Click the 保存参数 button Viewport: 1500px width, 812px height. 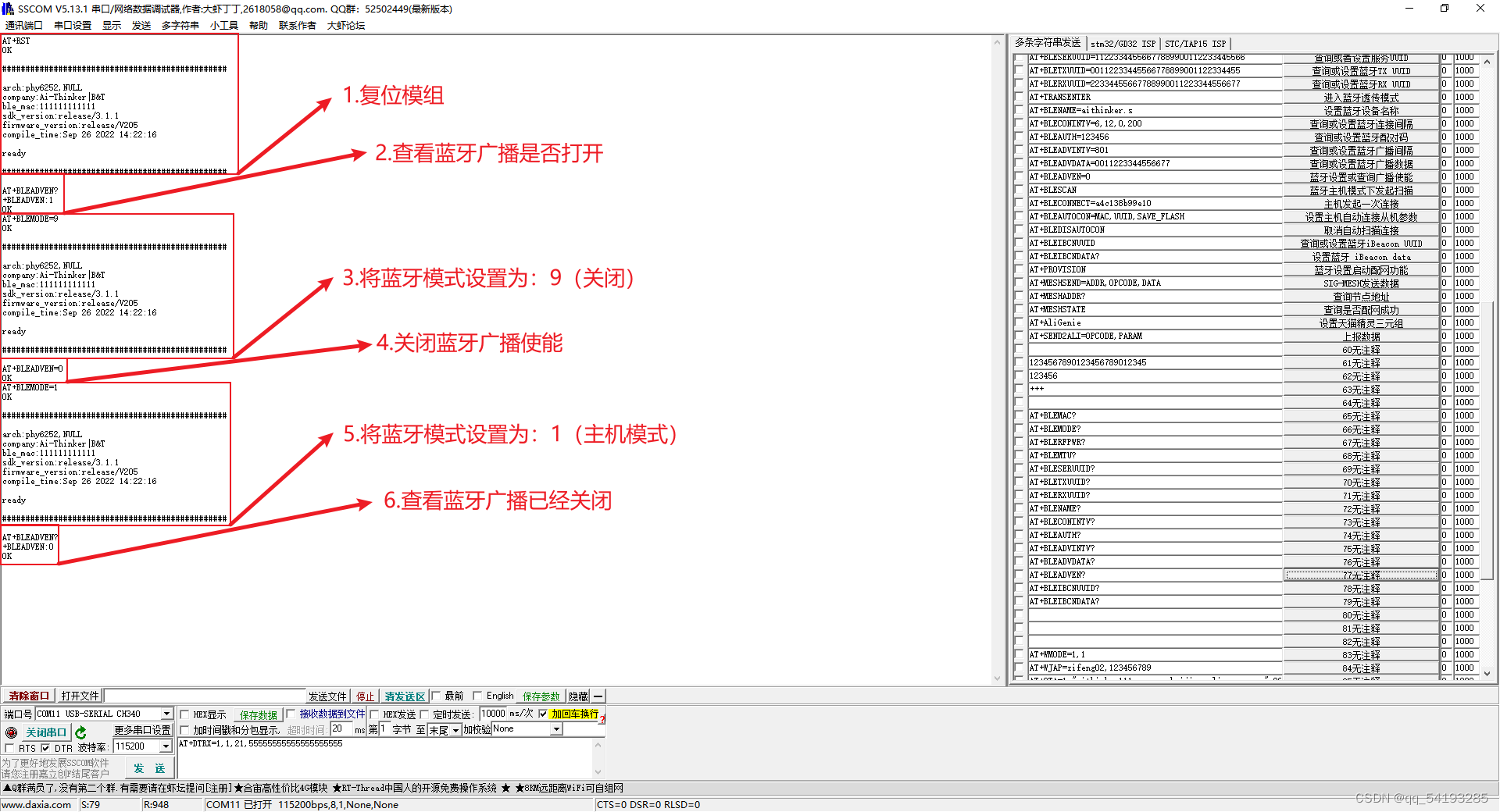[541, 696]
